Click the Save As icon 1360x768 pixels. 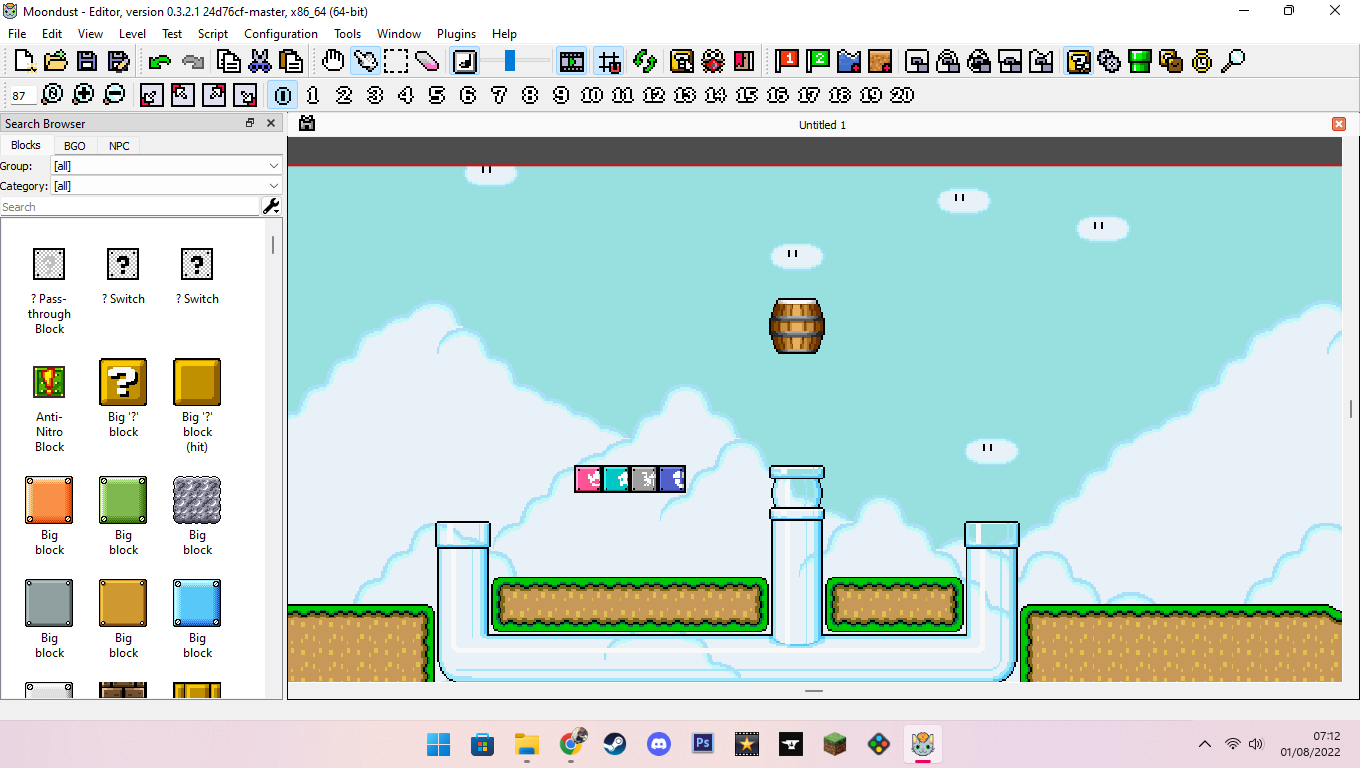[x=118, y=62]
